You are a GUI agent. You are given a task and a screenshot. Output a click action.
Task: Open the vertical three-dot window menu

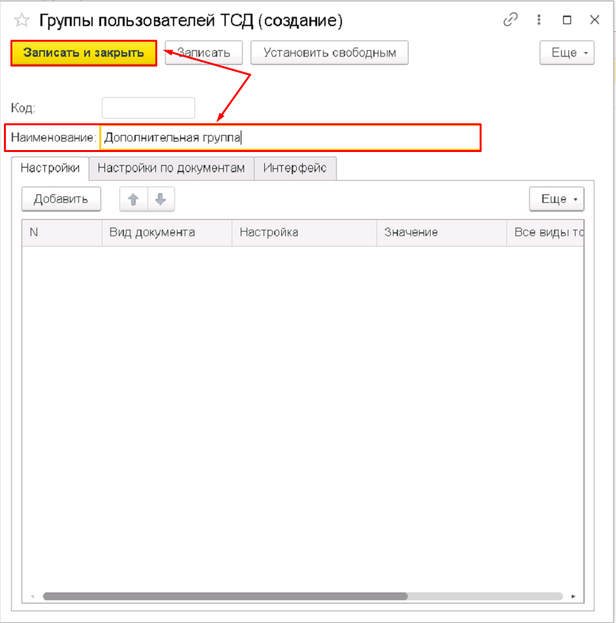coord(539,20)
